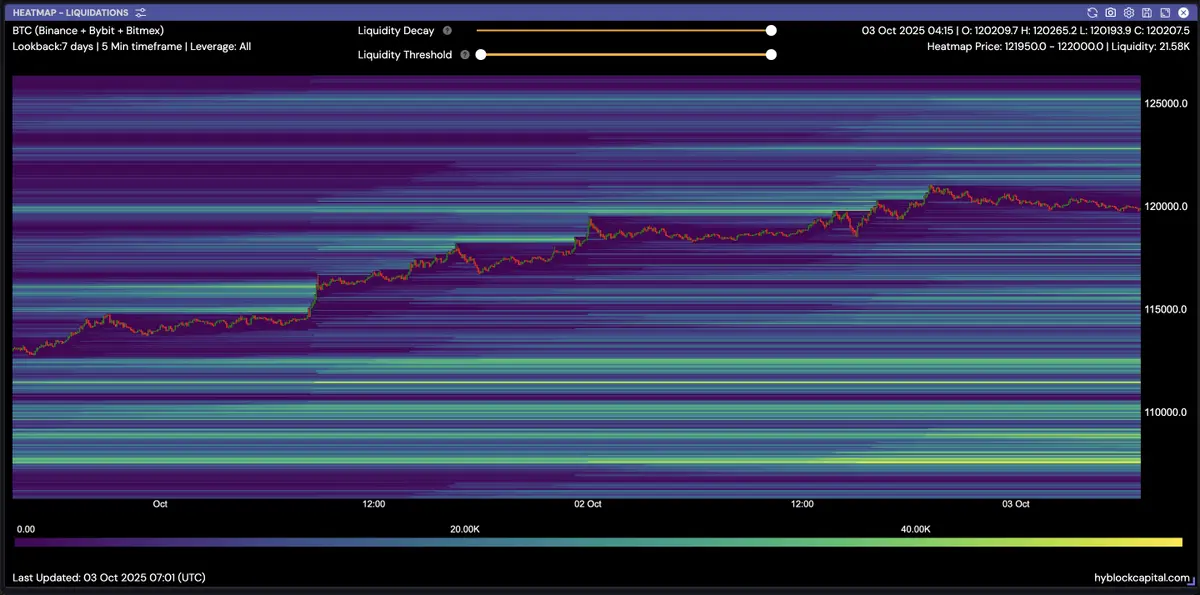Close the Heatmap Liquidations widget
Image resolution: width=1200 pixels, height=595 pixels.
coord(1182,12)
